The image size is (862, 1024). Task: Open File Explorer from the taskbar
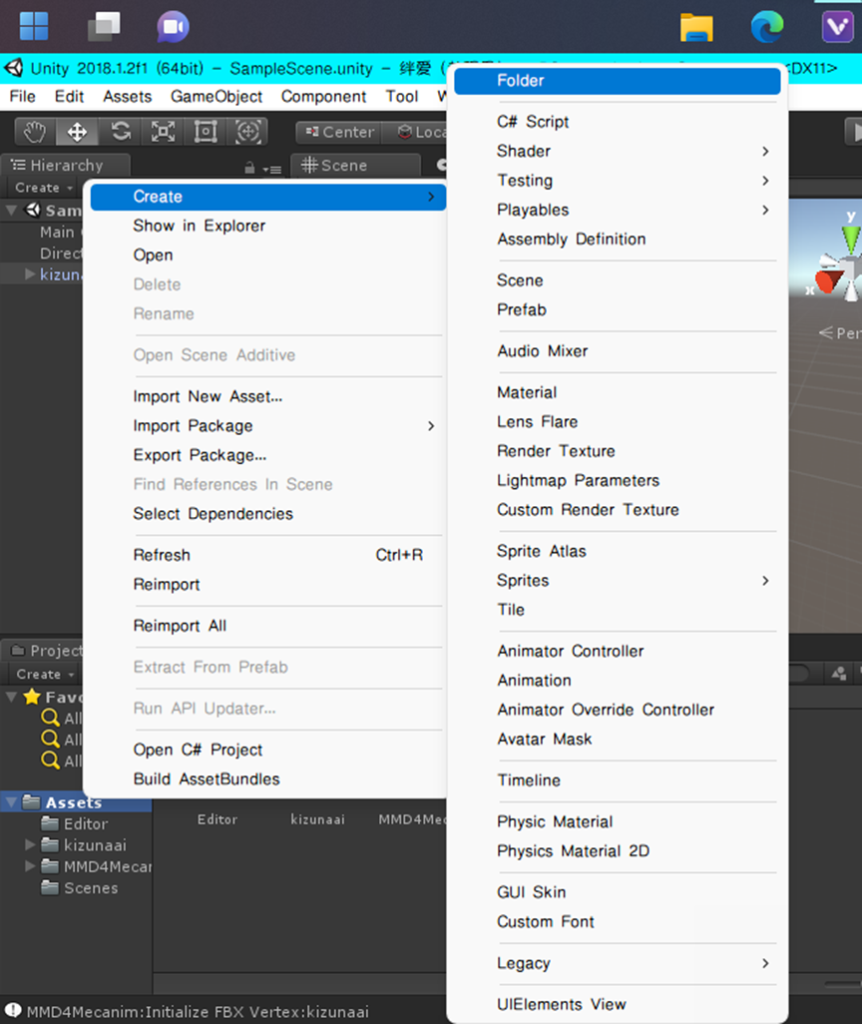click(696, 27)
